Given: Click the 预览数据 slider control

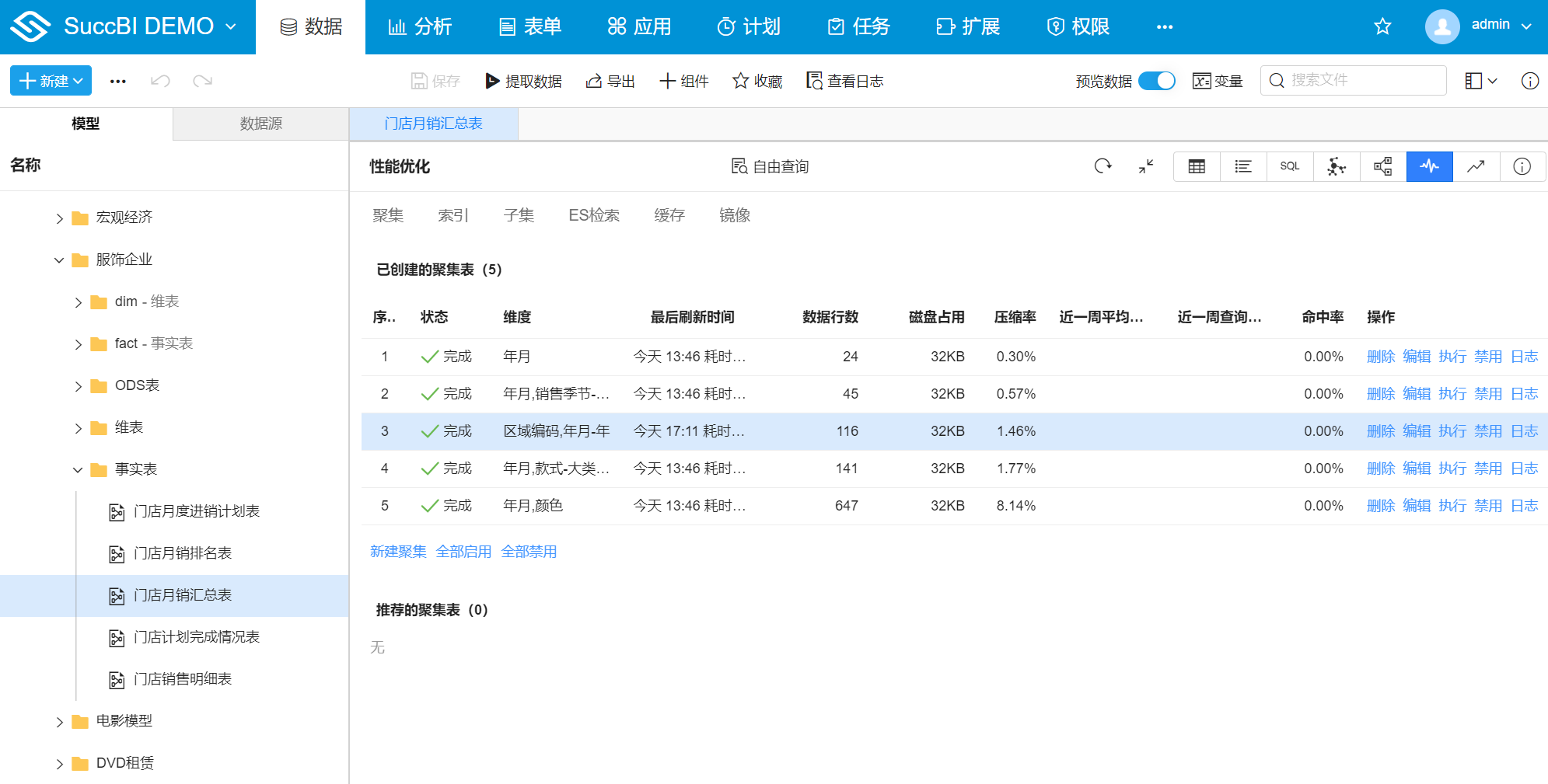Looking at the screenshot, I should [1156, 80].
